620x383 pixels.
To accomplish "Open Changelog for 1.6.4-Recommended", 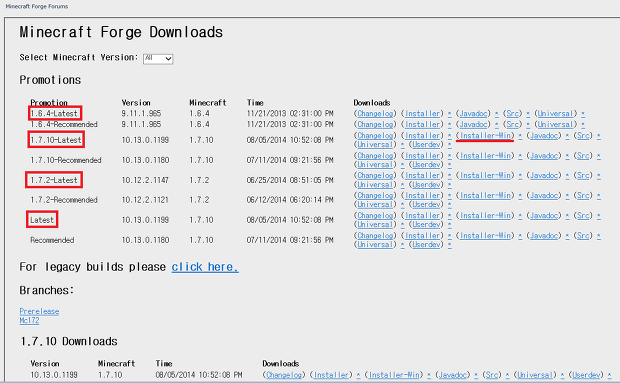I will [x=375, y=125].
